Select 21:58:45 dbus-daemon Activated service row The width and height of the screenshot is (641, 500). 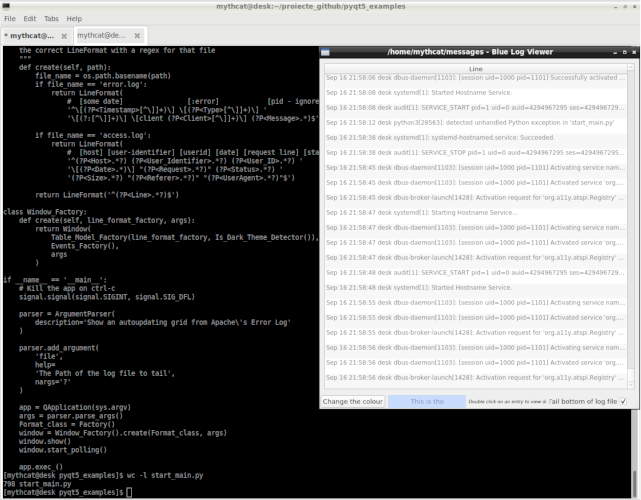(476, 183)
